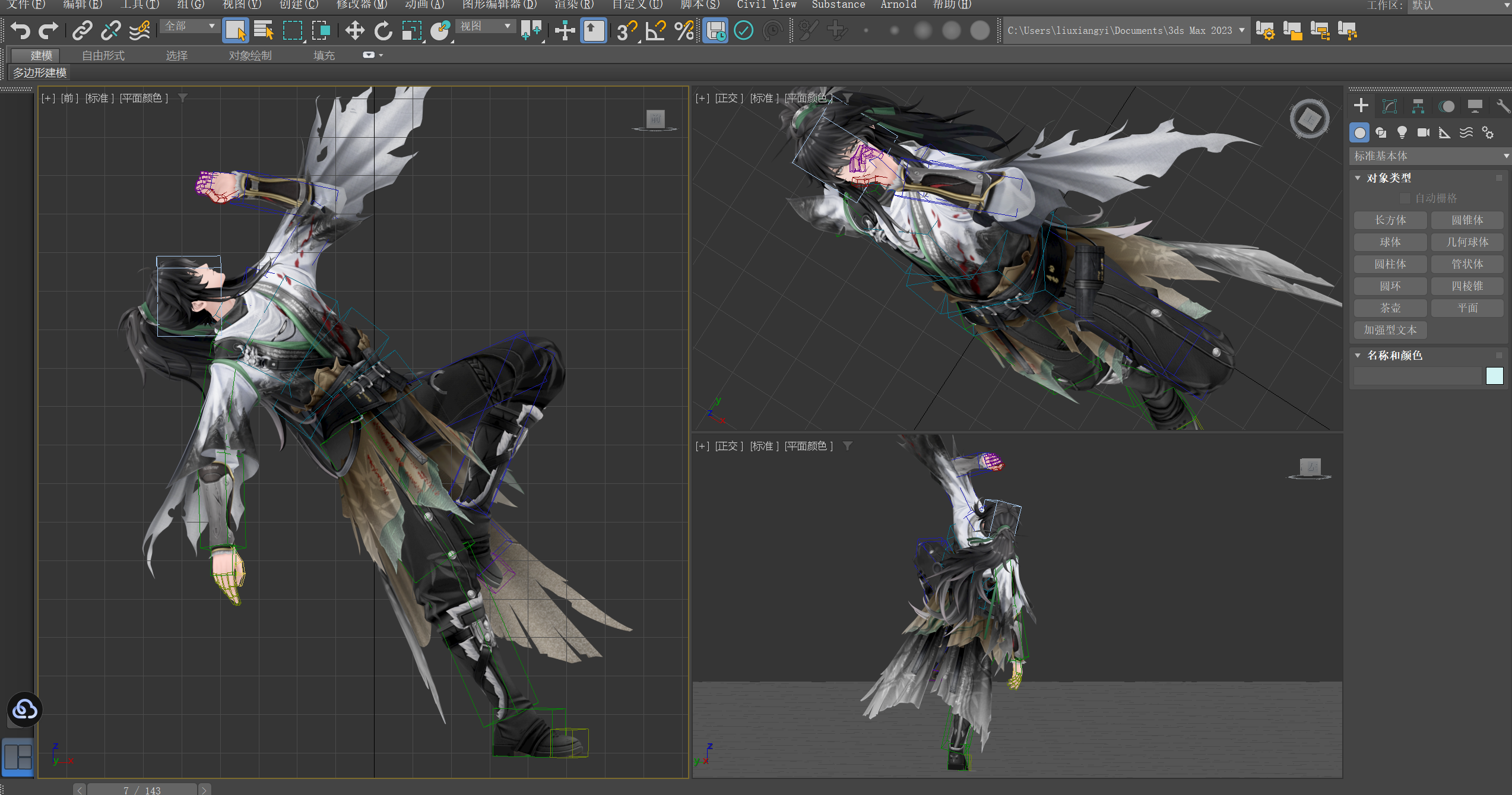Activate the Select and Move tool

click(355, 30)
